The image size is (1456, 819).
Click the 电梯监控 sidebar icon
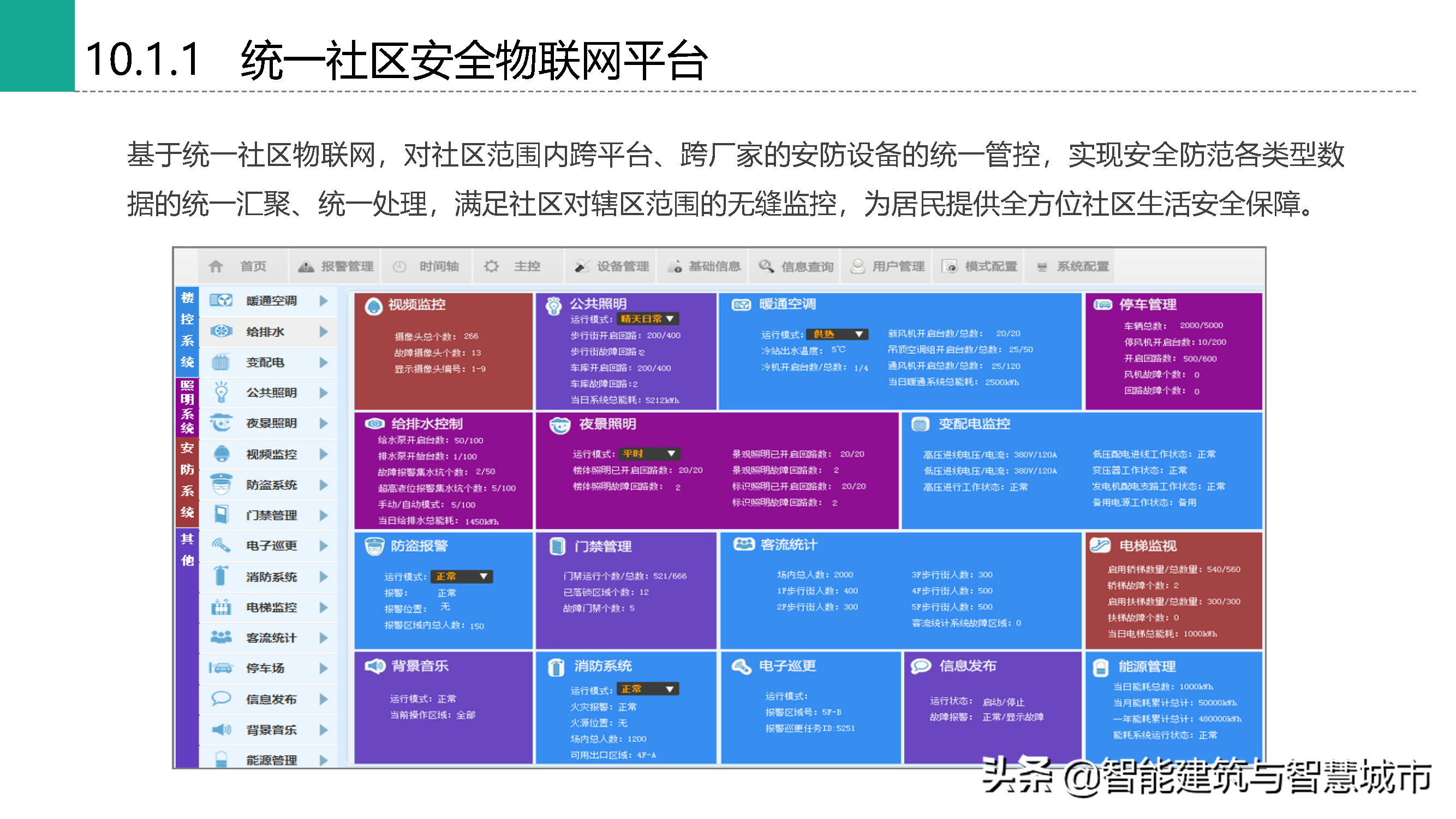(x=221, y=607)
